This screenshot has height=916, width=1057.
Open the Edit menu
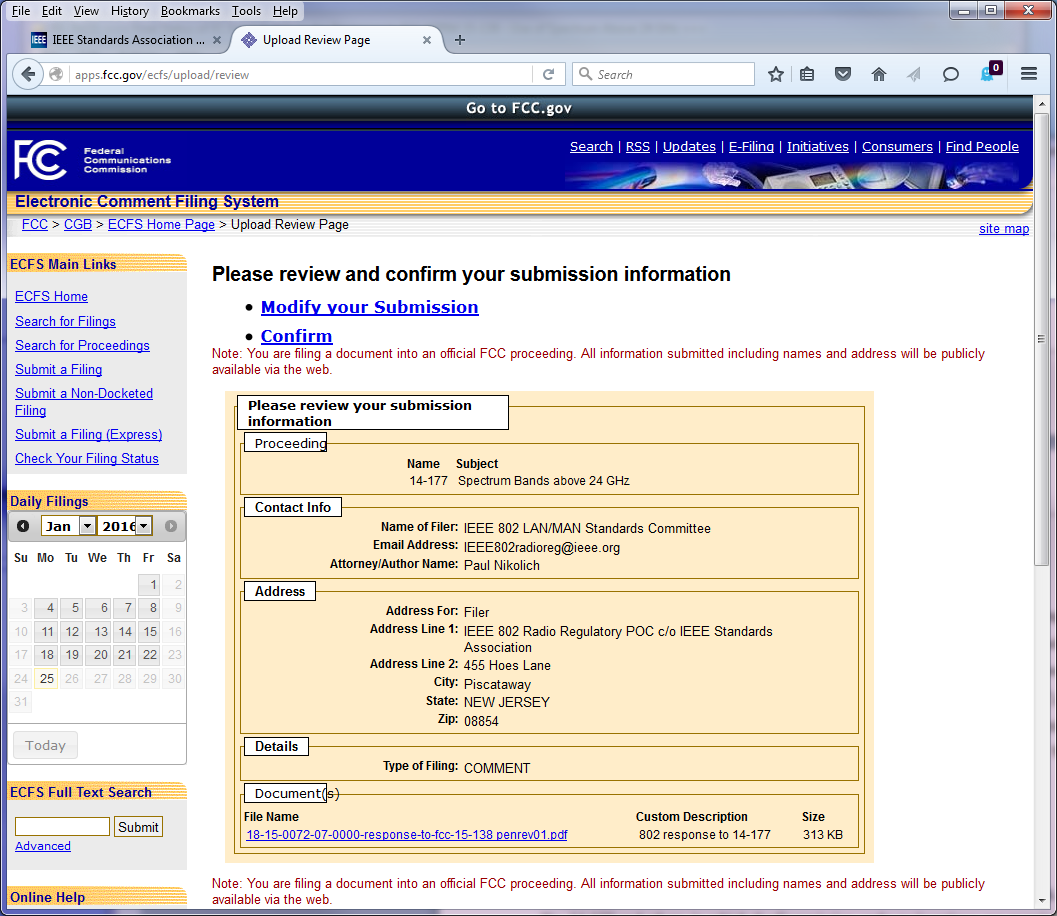click(52, 11)
